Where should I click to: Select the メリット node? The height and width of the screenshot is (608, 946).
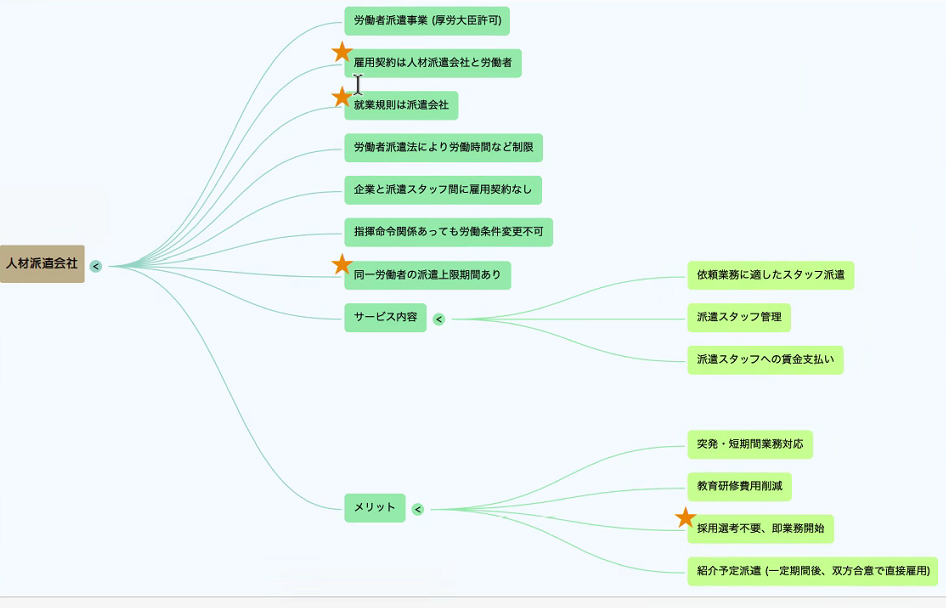click(x=375, y=508)
